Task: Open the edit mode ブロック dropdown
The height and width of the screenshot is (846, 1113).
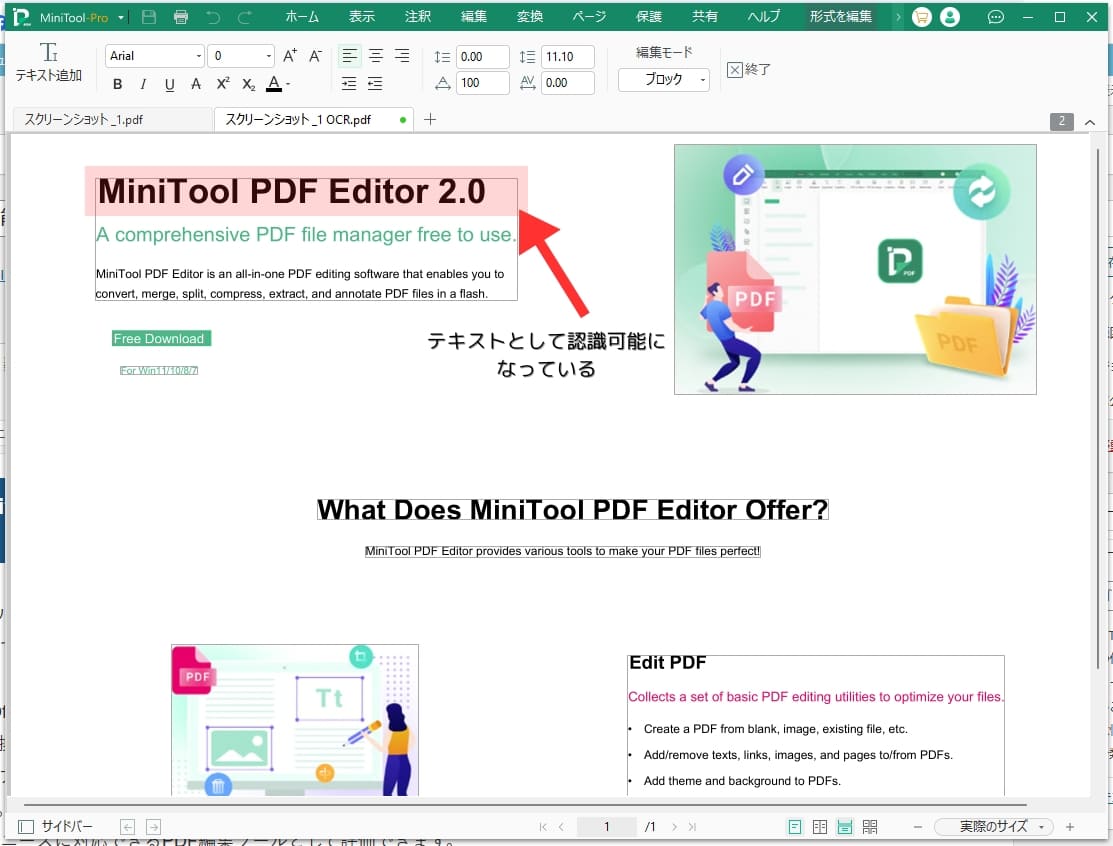Action: 664,79
